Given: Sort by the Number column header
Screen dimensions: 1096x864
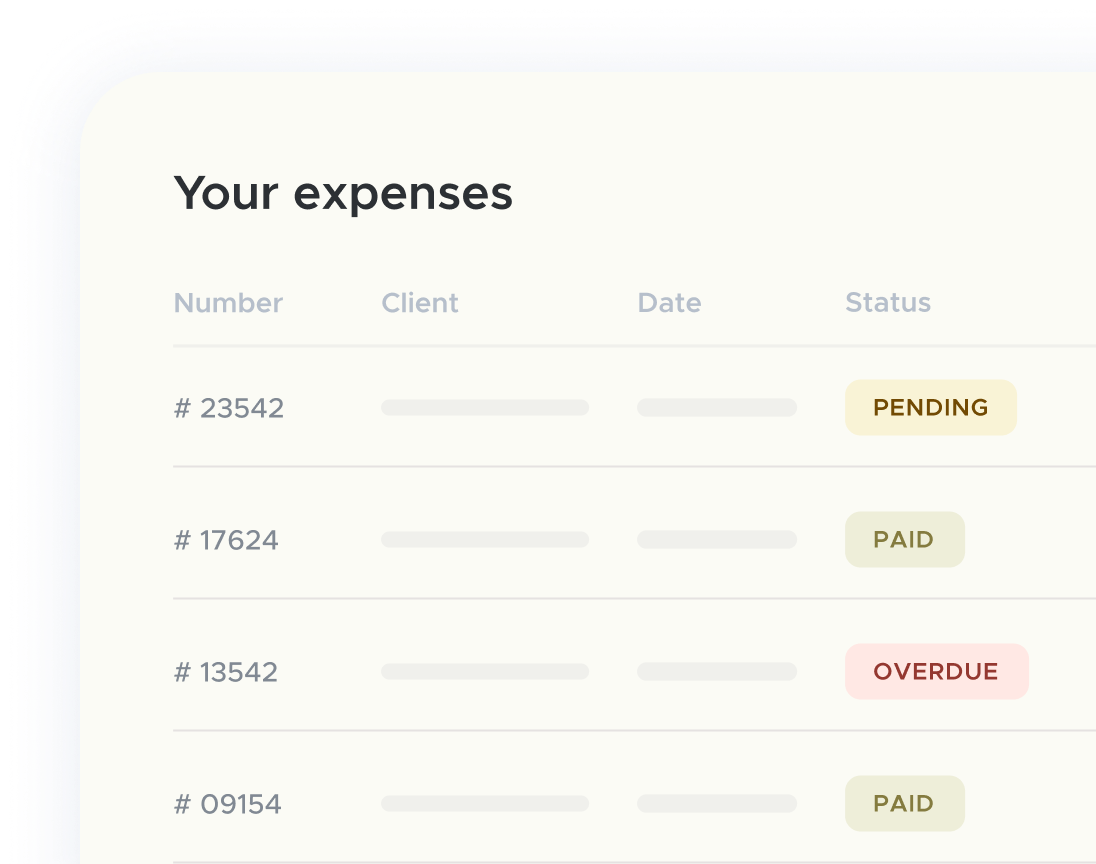Looking at the screenshot, I should [x=228, y=303].
